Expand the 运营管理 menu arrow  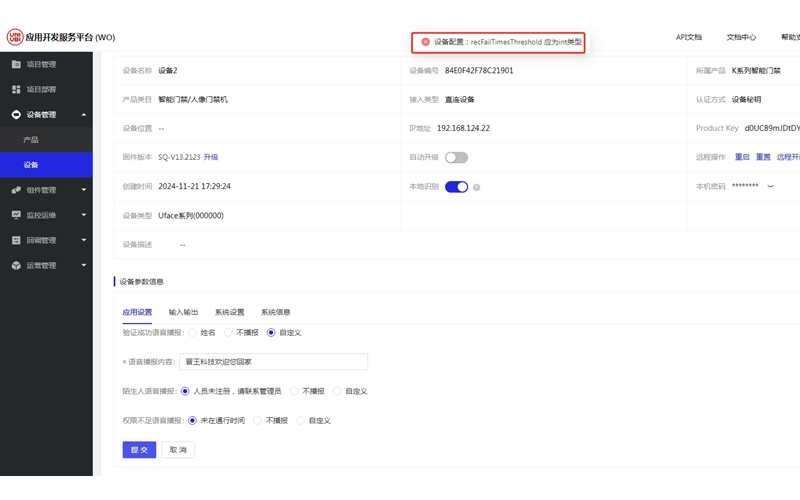pos(84,265)
